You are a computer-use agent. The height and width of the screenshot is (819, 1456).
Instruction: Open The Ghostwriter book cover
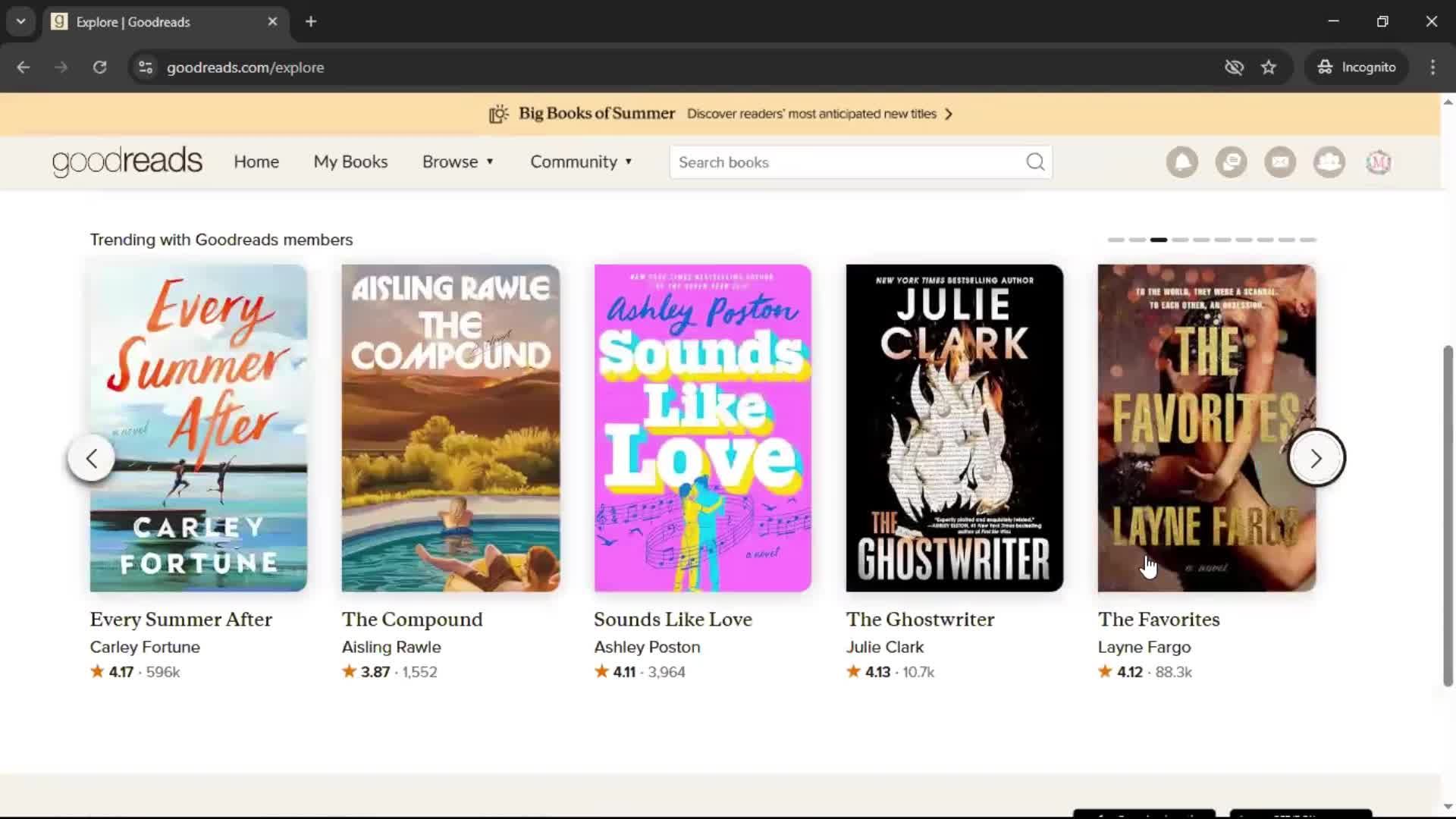click(x=954, y=428)
